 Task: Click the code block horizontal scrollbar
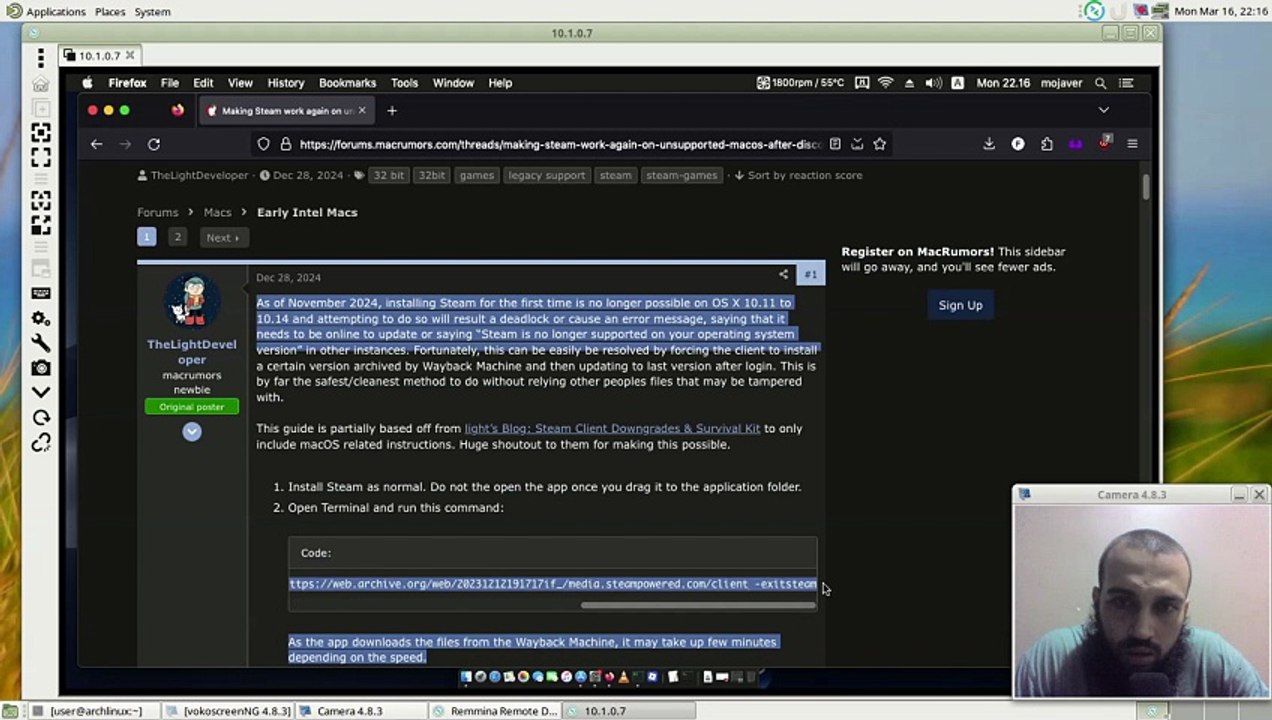pyautogui.click(x=698, y=604)
